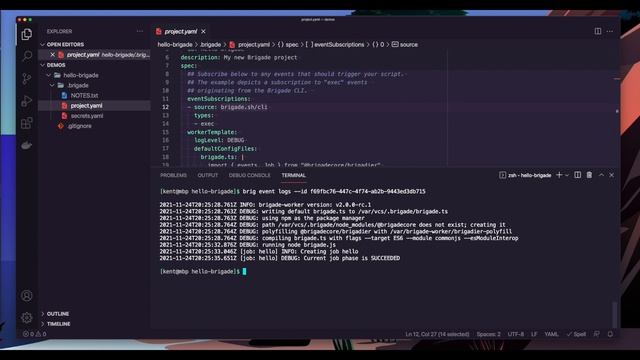This screenshot has width=640, height=360.
Task: Switch to the Debug Console tab
Action: click(249, 175)
